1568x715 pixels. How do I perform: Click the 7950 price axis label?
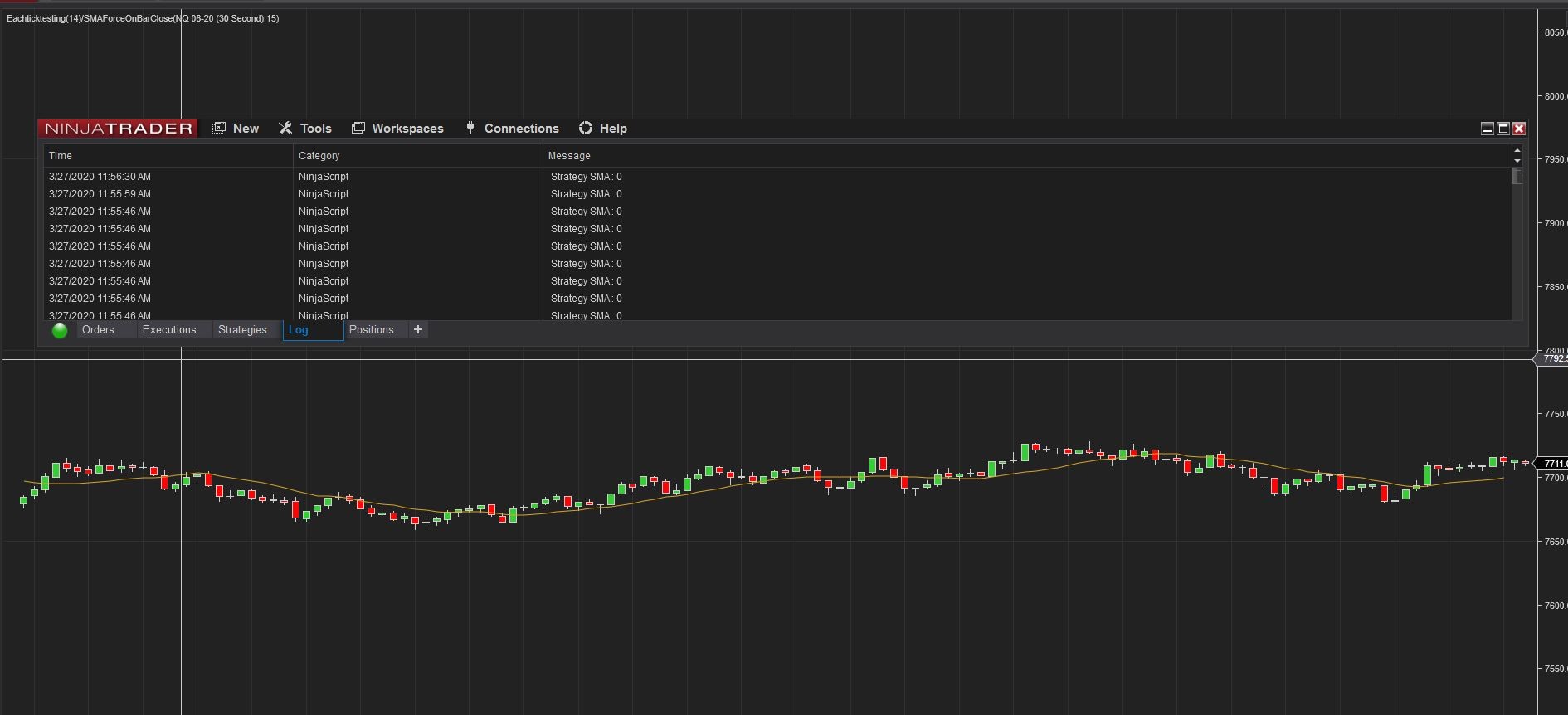point(1556,159)
